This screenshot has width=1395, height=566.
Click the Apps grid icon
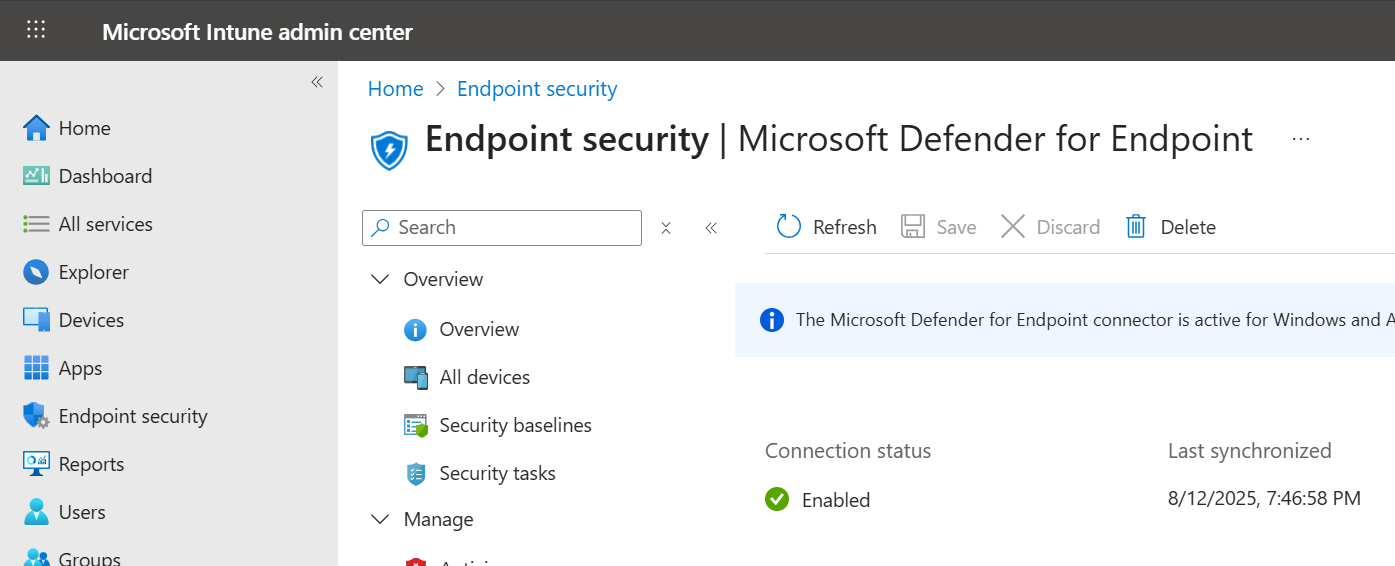[x=36, y=368]
